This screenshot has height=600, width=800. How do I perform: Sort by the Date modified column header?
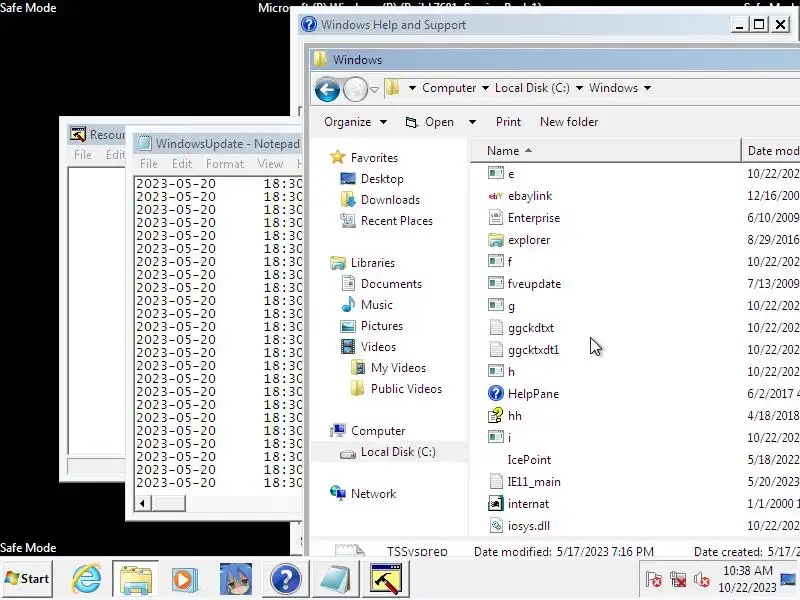point(770,151)
